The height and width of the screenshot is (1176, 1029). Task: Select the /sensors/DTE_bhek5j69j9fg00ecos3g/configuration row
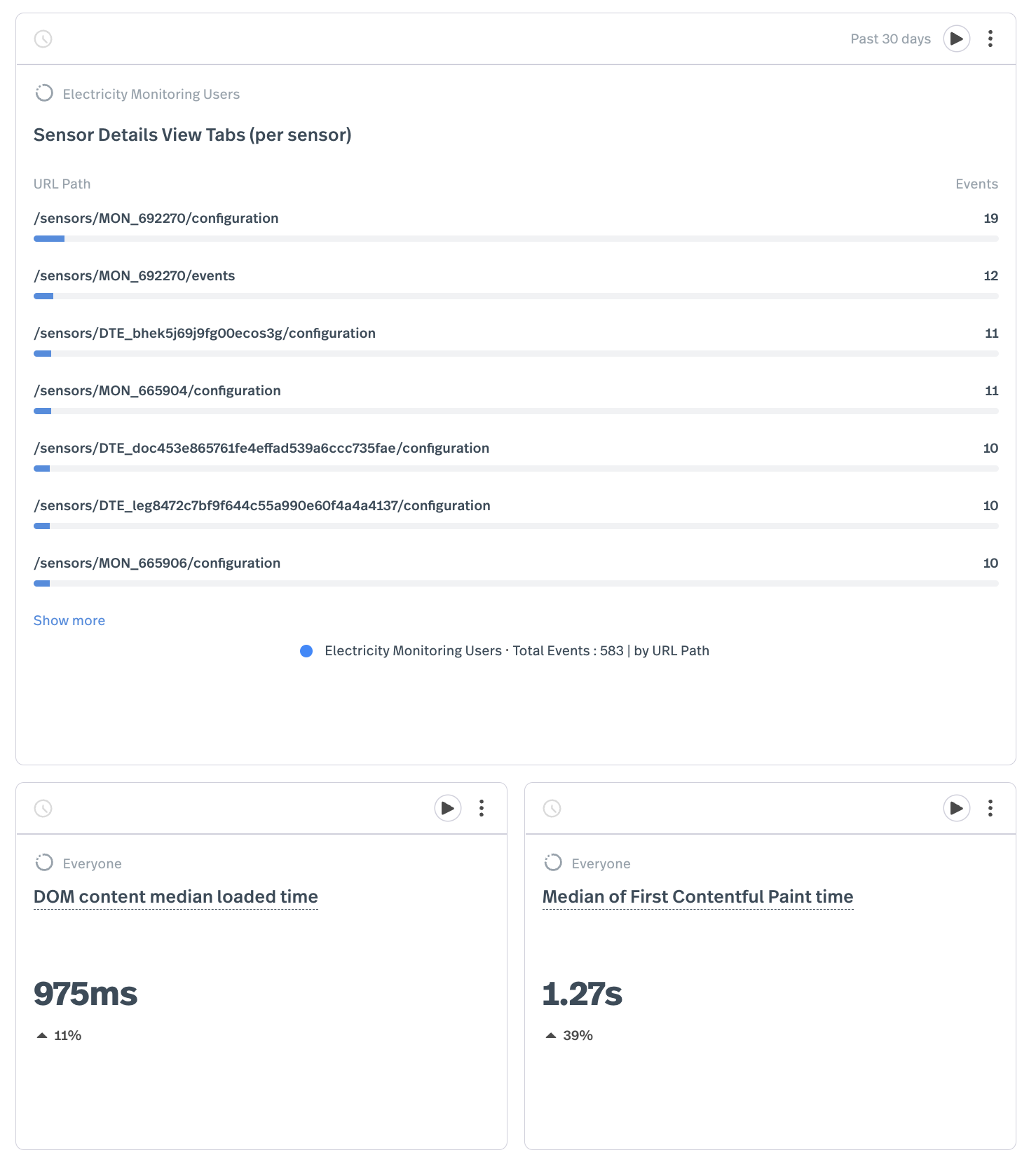coord(516,341)
